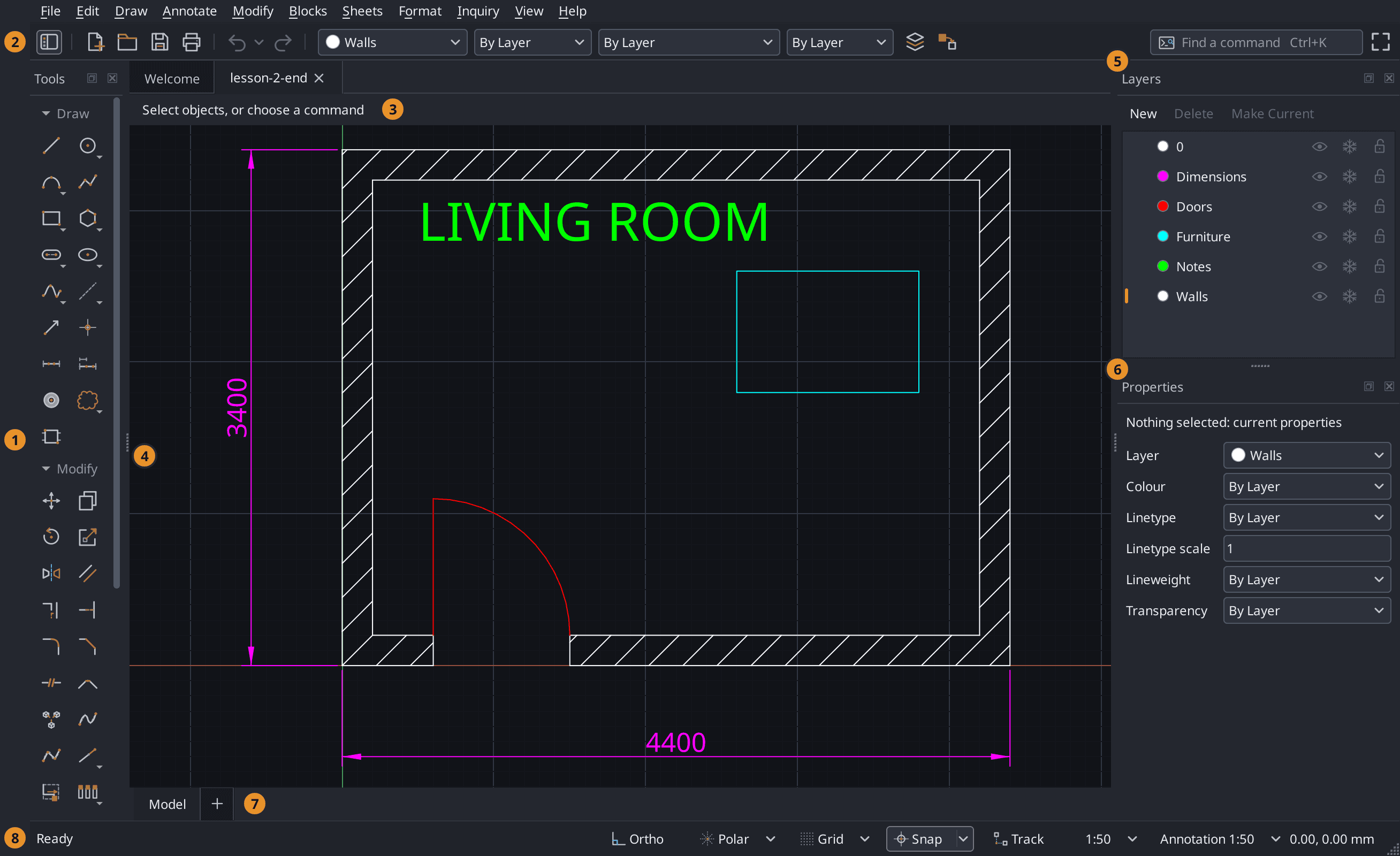Click New in Layers panel
1400x856 pixels.
pyautogui.click(x=1143, y=113)
